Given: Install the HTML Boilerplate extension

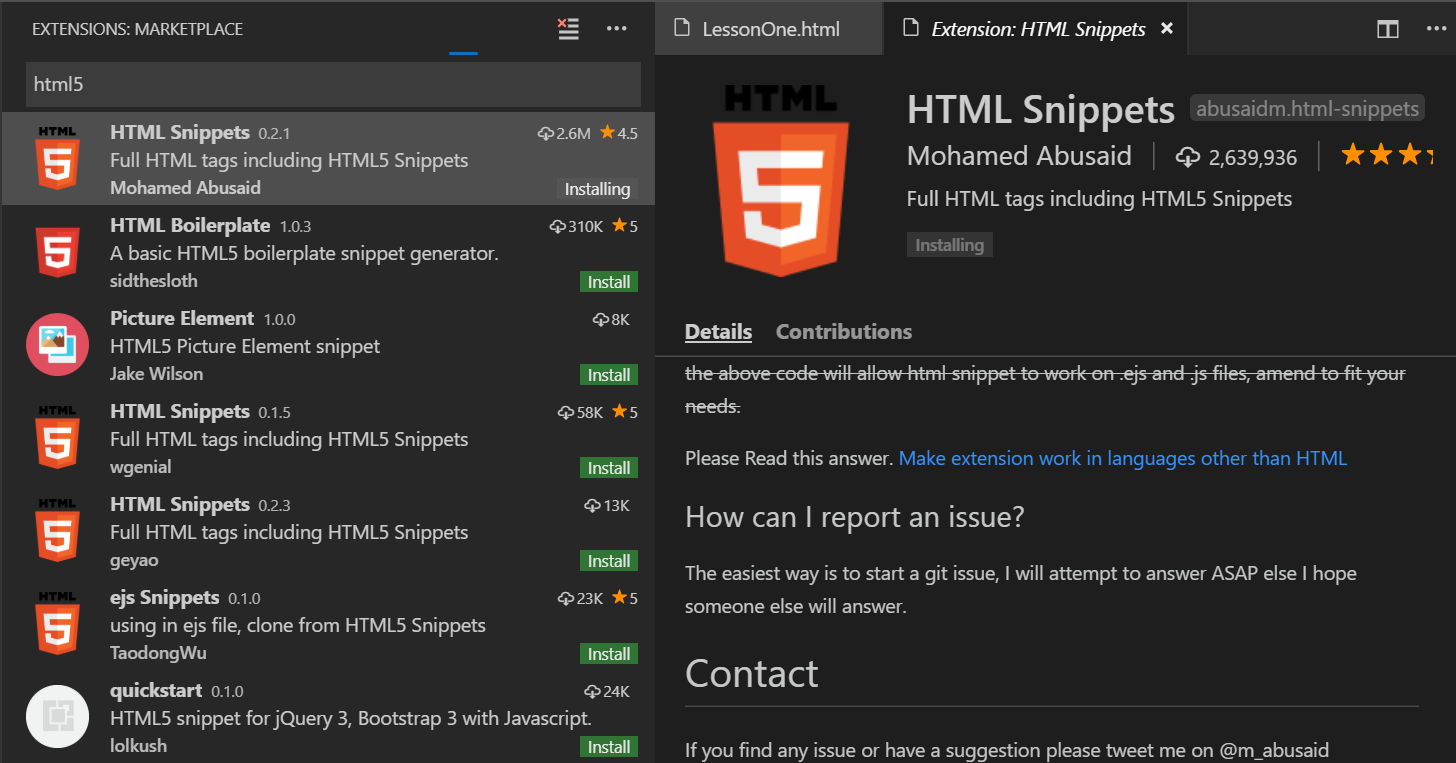Looking at the screenshot, I should click(x=609, y=282).
